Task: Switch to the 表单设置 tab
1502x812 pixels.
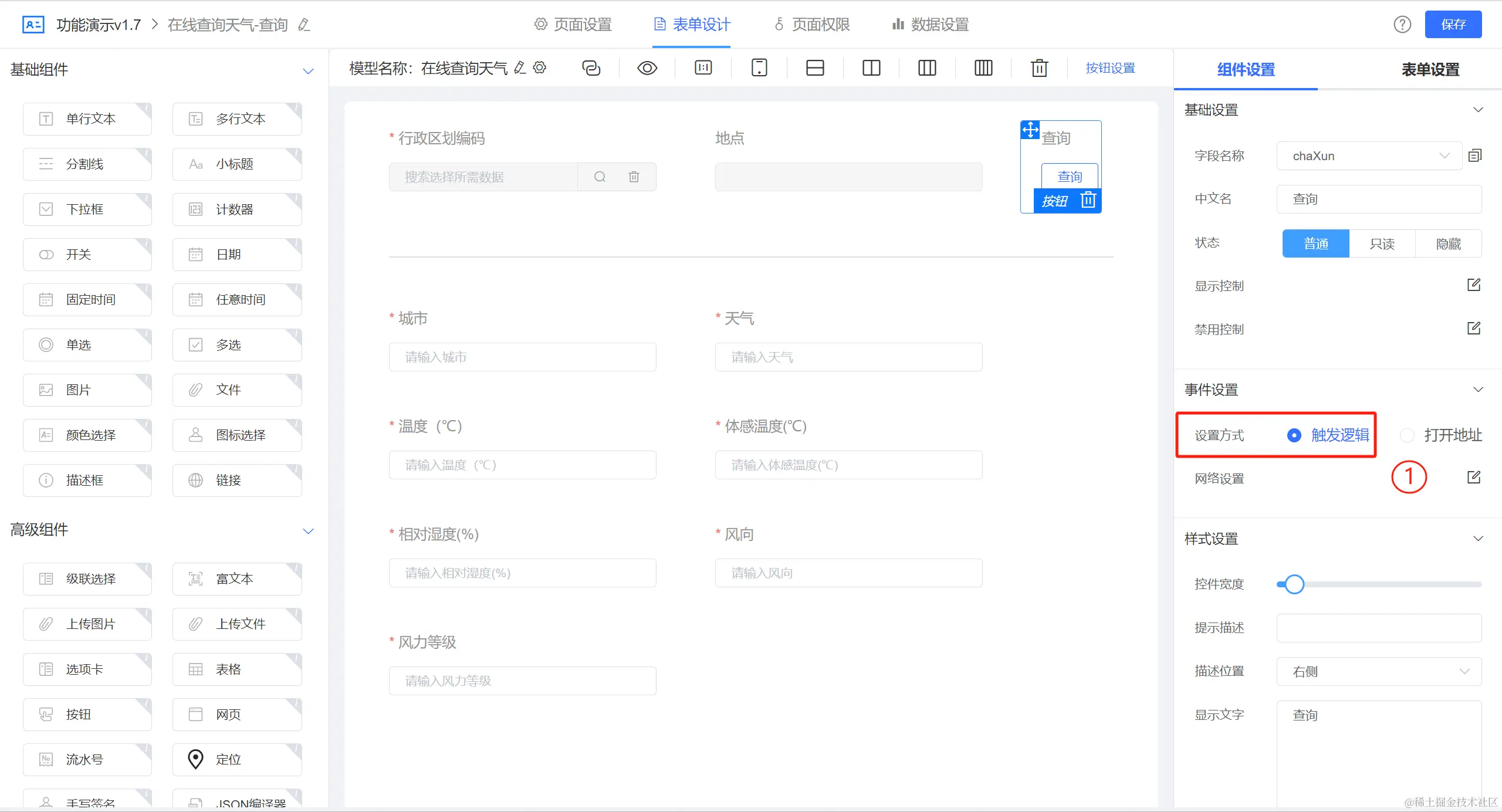Action: [x=1430, y=70]
